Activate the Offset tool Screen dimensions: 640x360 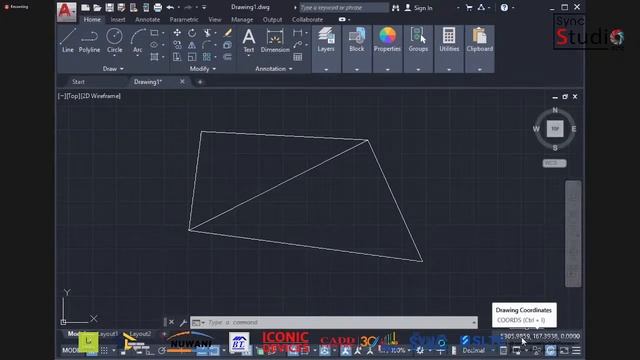[227, 57]
